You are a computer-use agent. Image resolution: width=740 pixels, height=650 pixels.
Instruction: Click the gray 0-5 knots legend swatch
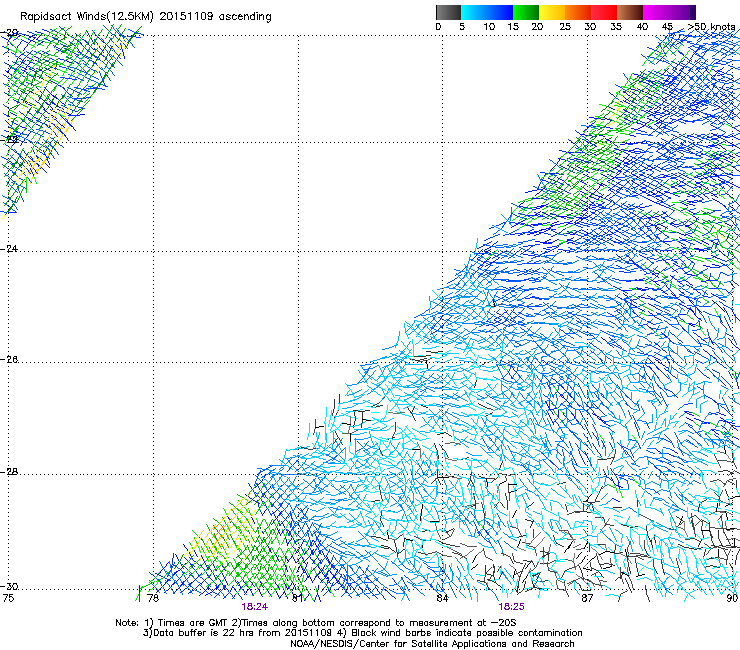click(x=448, y=12)
